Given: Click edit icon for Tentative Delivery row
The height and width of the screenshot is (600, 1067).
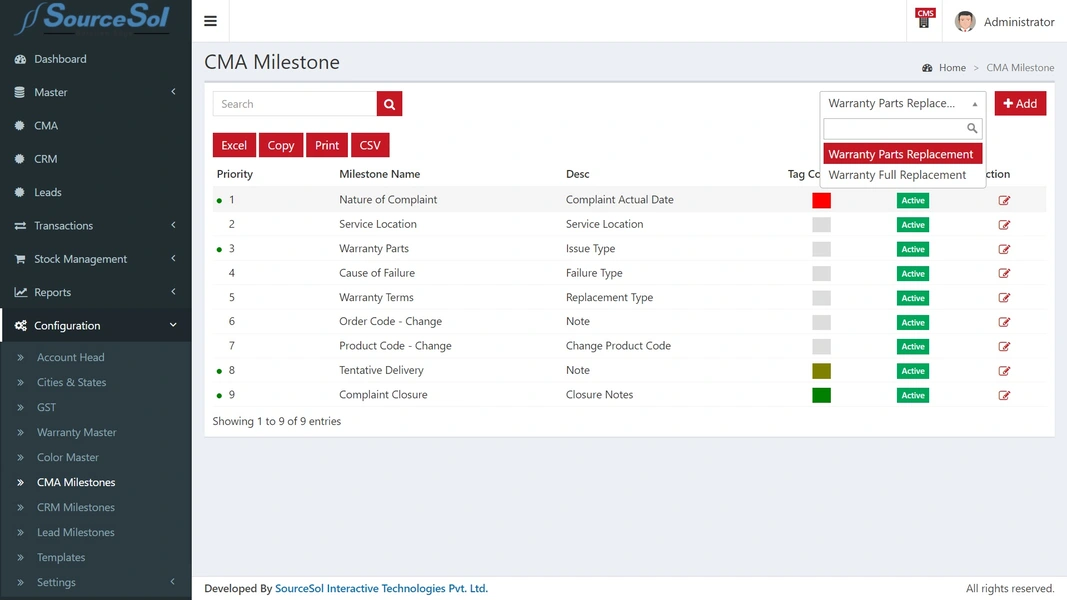Looking at the screenshot, I should tap(1004, 371).
